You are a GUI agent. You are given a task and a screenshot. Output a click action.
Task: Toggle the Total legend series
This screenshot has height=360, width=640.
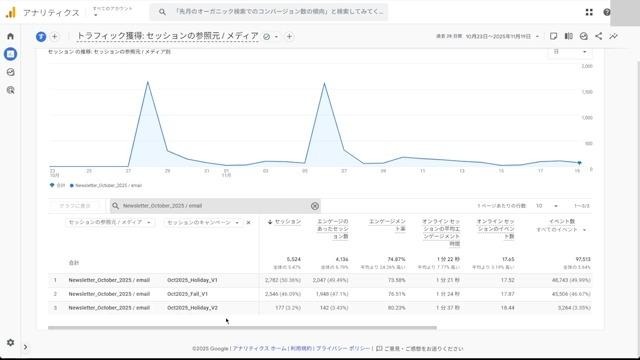click(x=58, y=185)
